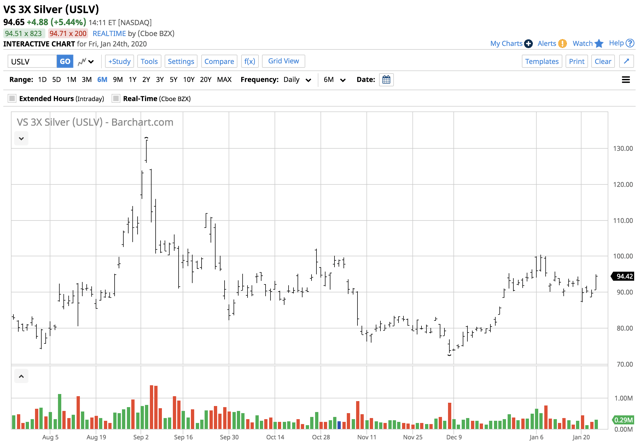Click the VS 3X Silver (USLV) title

(x=51, y=9)
